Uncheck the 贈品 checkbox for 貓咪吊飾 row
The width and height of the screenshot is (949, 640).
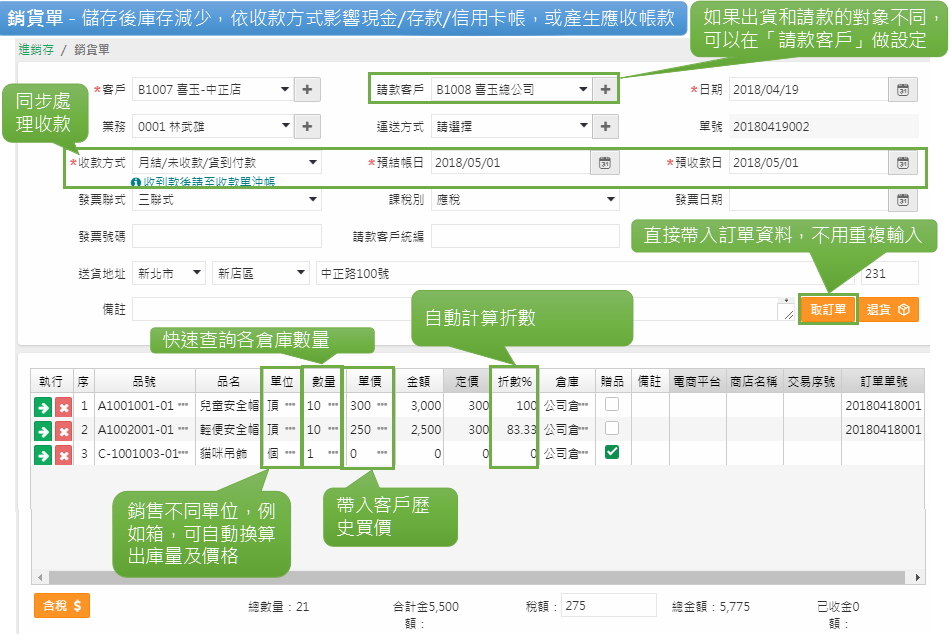[x=611, y=452]
